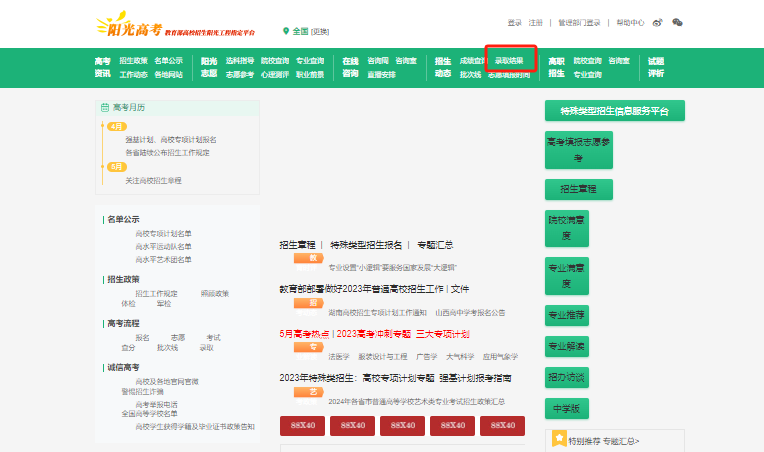The height and width of the screenshot is (452, 764).
Task: Select 志愿参考 in nav bar
Action: coord(240,75)
